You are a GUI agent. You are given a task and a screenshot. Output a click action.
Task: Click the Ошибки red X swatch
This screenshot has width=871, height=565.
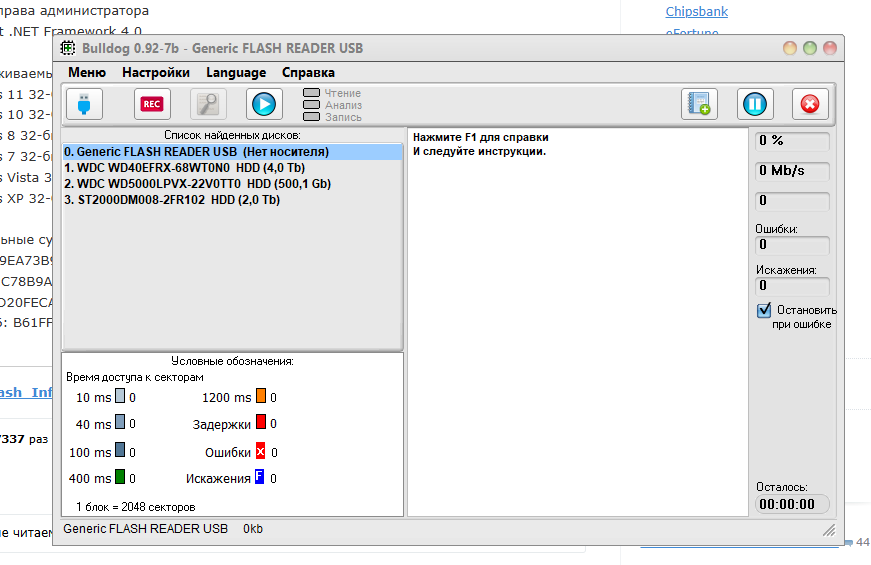[x=261, y=451]
